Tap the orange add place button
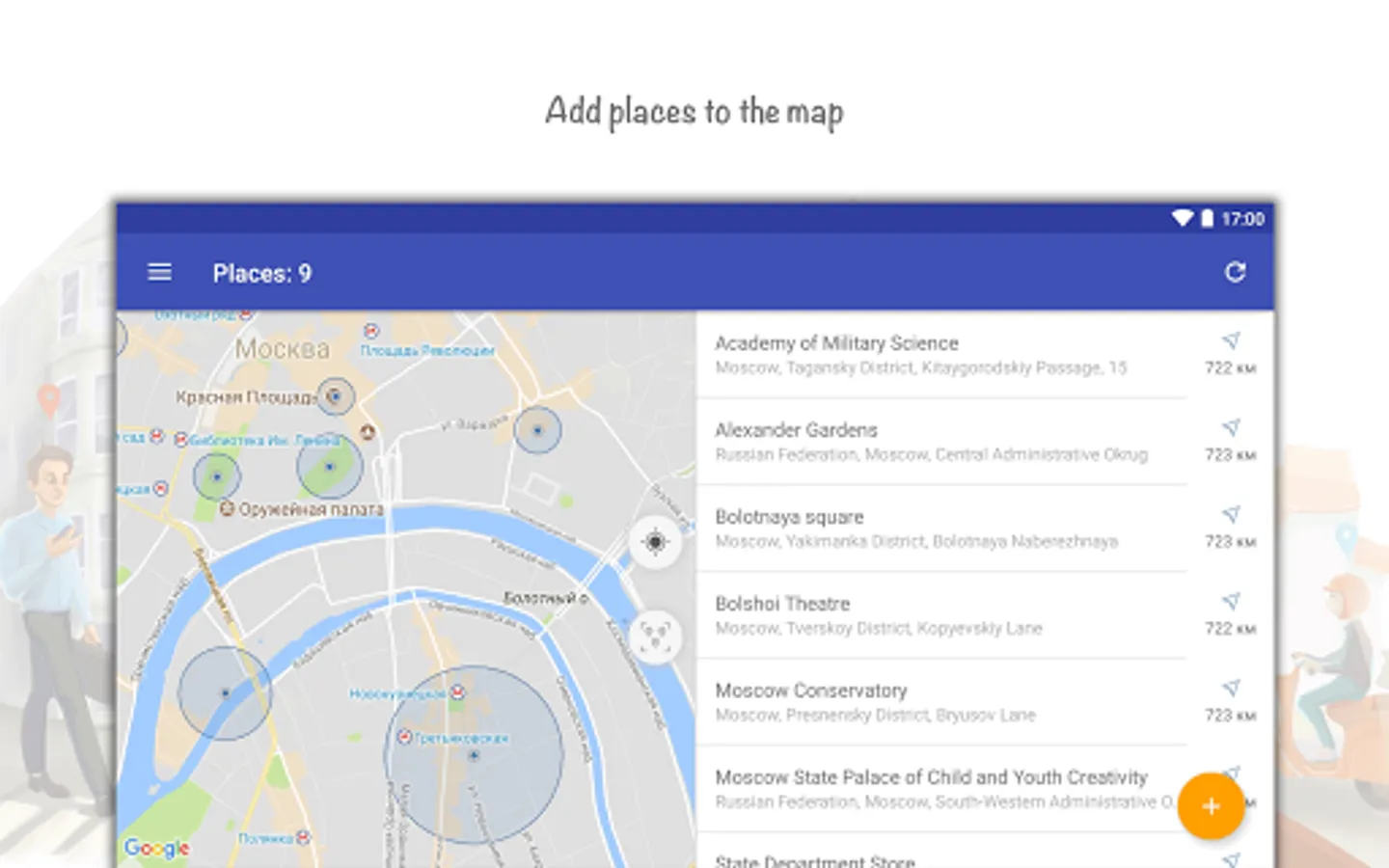This screenshot has width=1389, height=868. (x=1211, y=806)
